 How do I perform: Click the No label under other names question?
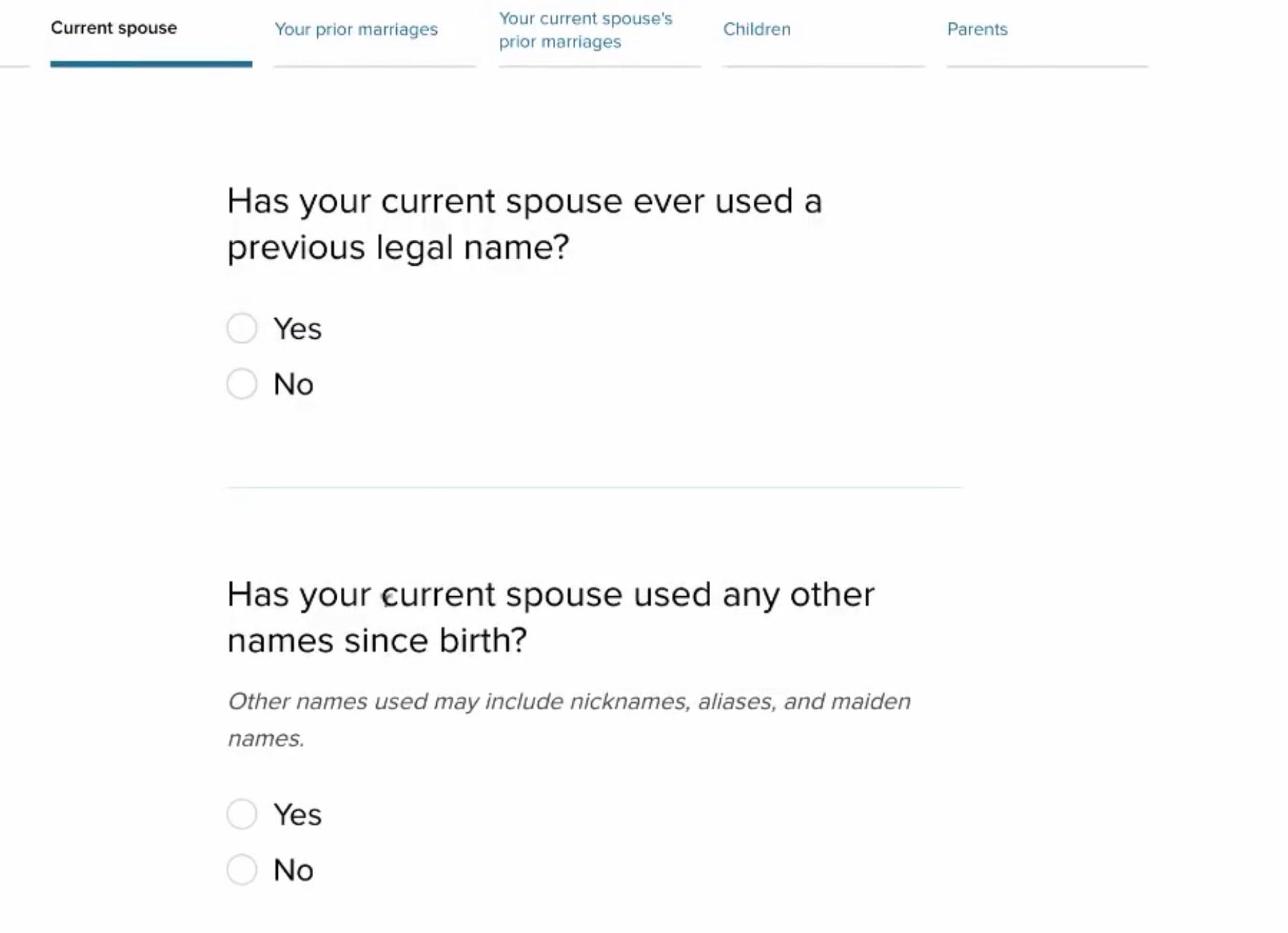(293, 870)
